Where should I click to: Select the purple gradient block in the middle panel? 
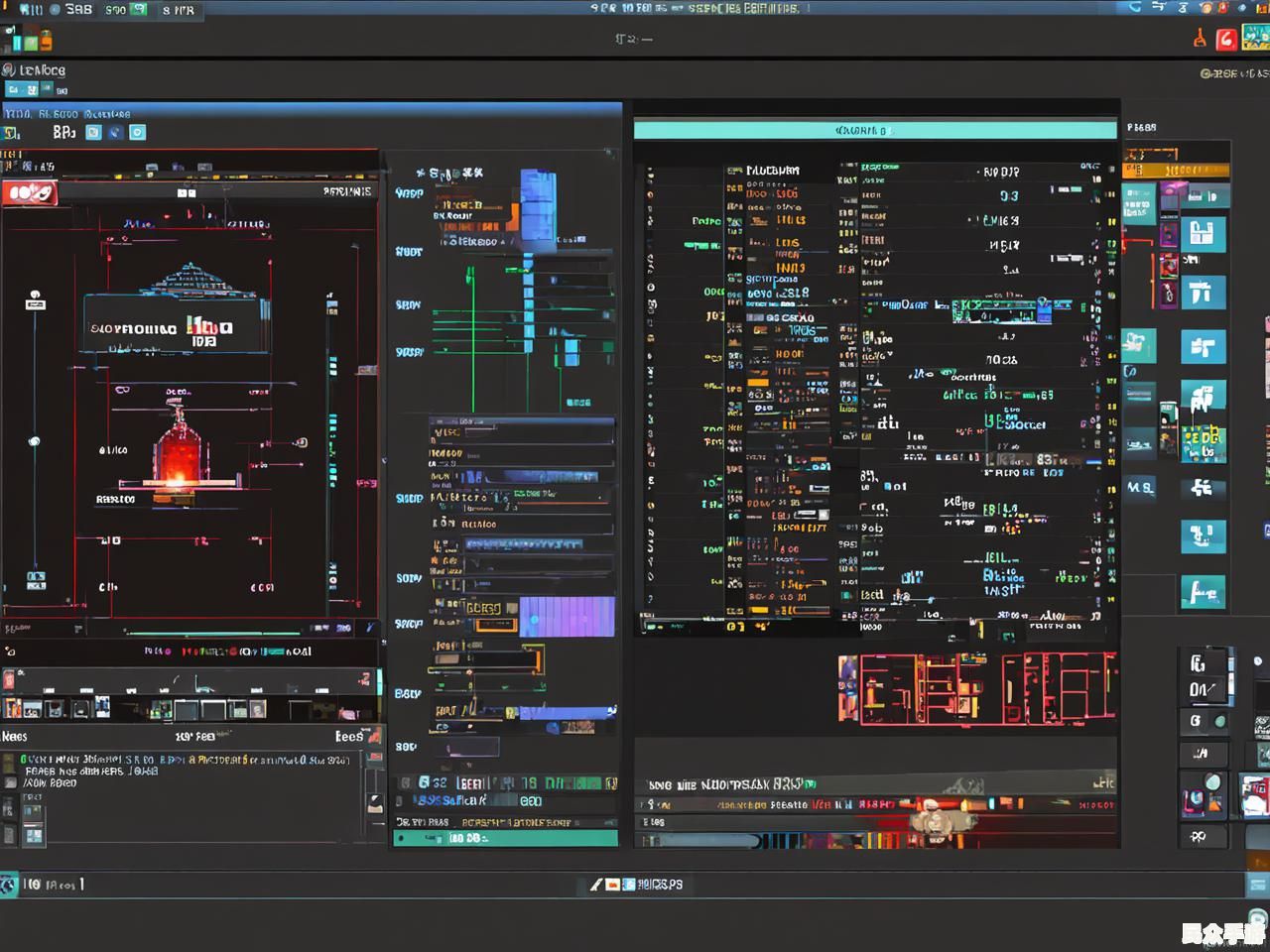point(567,616)
